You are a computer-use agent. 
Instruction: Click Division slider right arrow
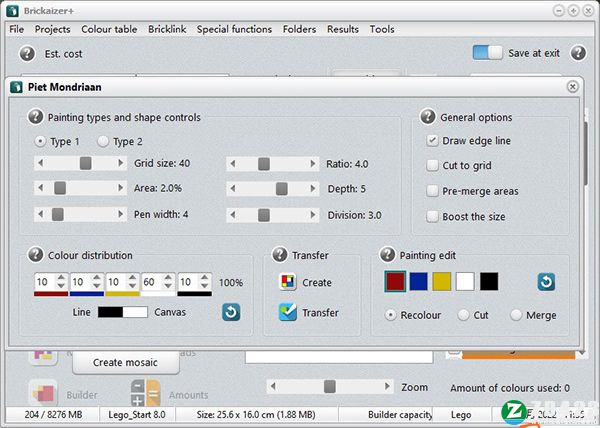pos(313,215)
